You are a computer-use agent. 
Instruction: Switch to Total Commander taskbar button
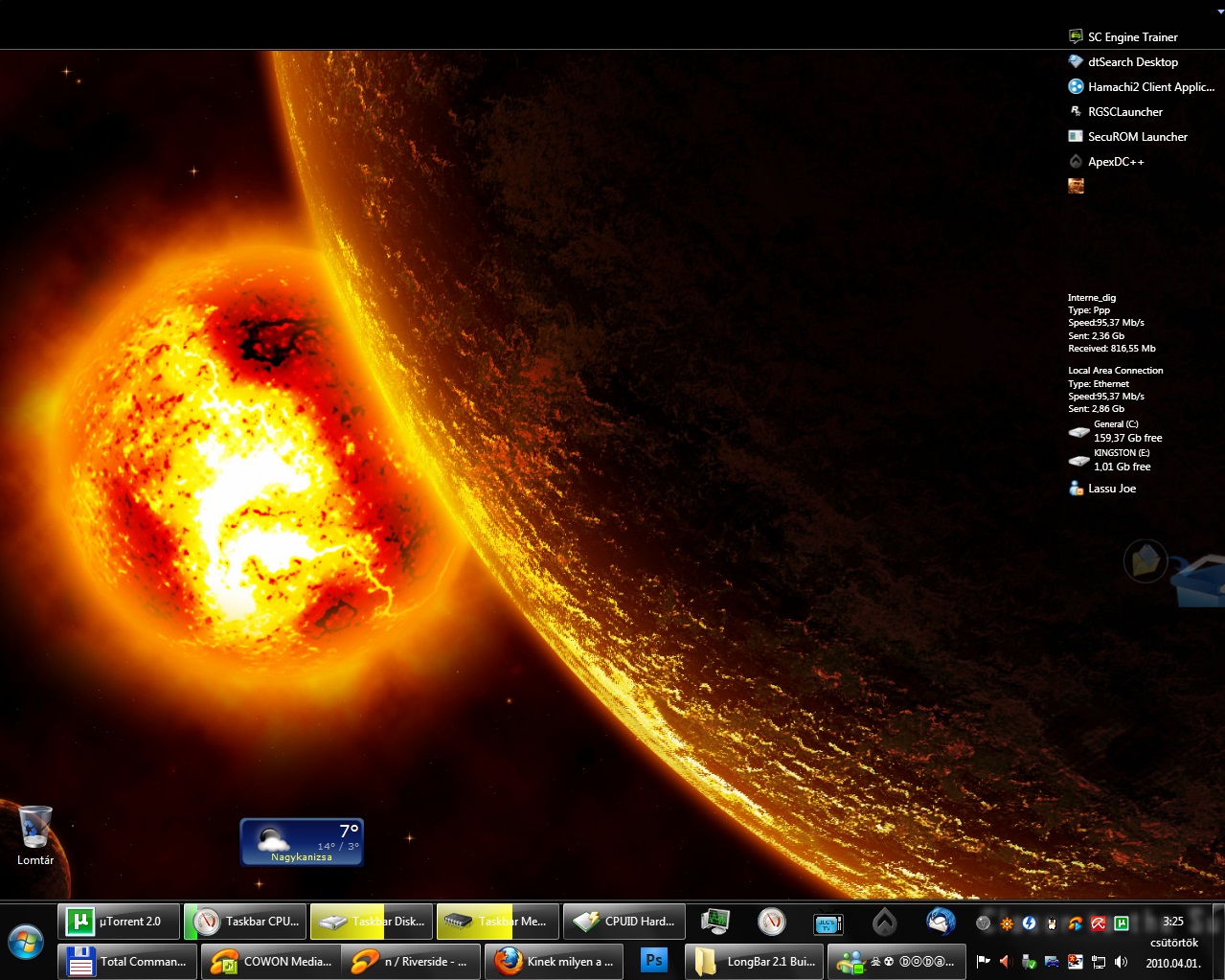[127, 962]
